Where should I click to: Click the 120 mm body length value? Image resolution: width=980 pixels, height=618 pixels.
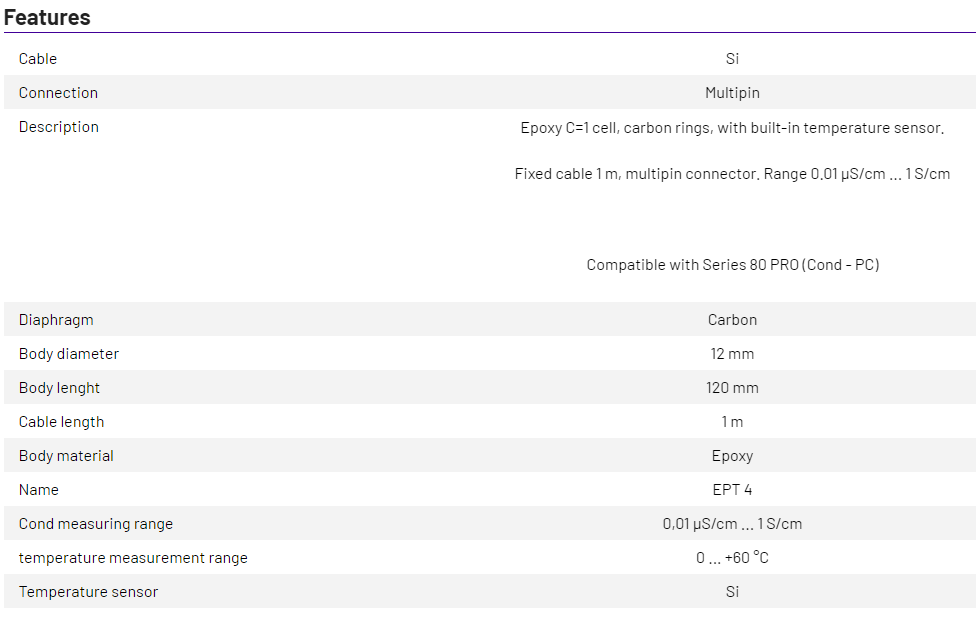click(732, 388)
